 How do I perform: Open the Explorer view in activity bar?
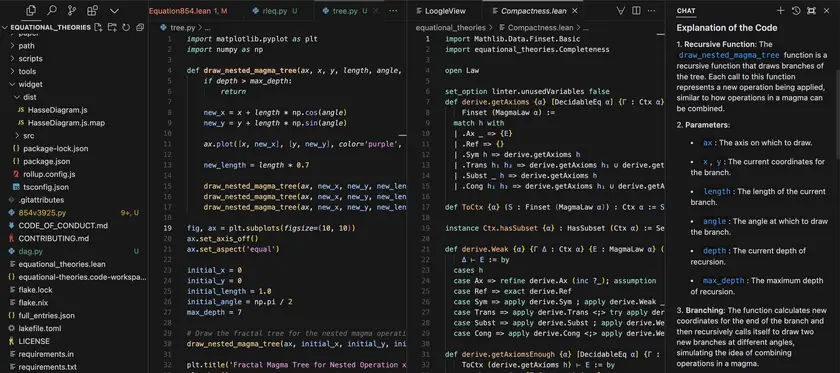click(31, 10)
